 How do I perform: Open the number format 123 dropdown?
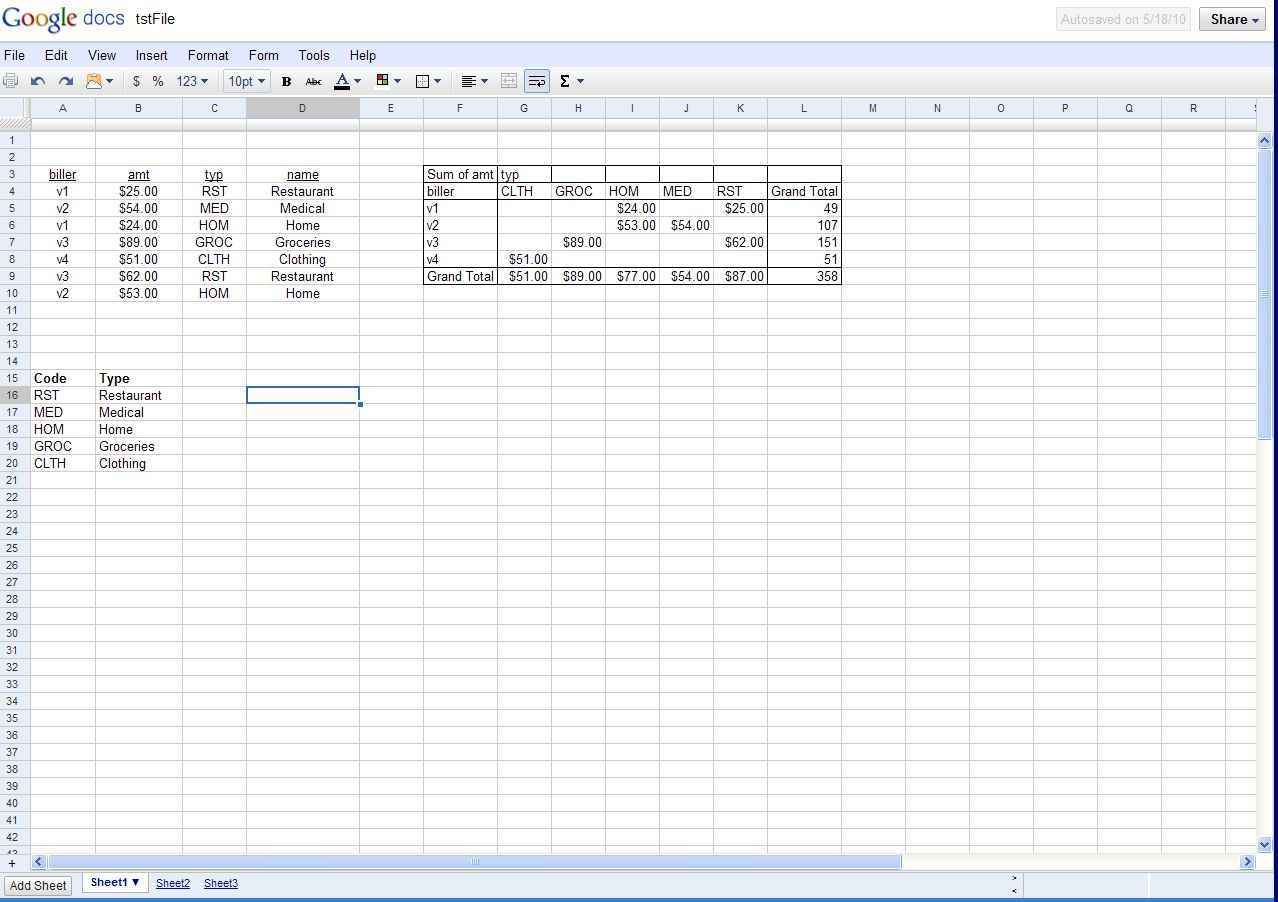191,81
